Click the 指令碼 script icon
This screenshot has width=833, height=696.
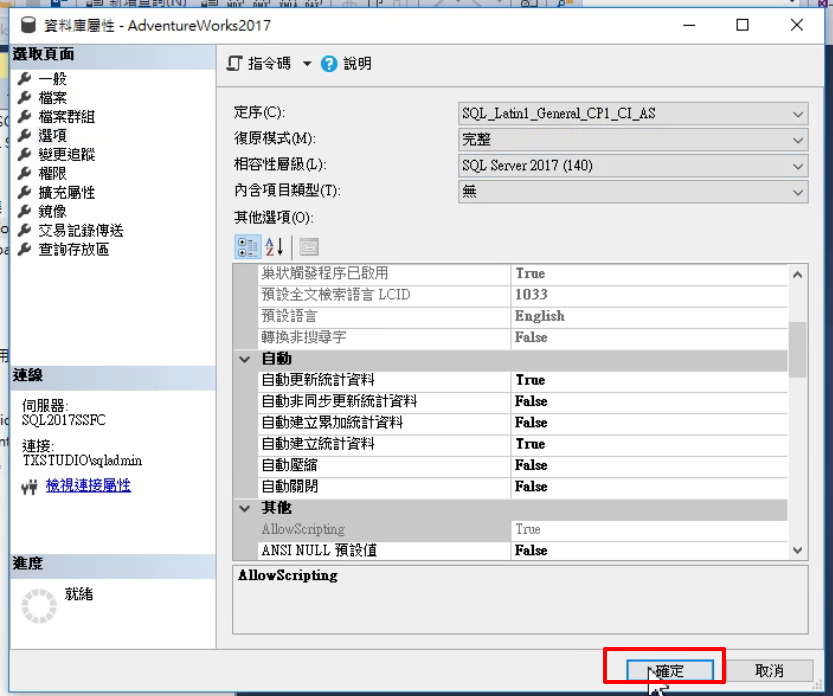(x=234, y=64)
